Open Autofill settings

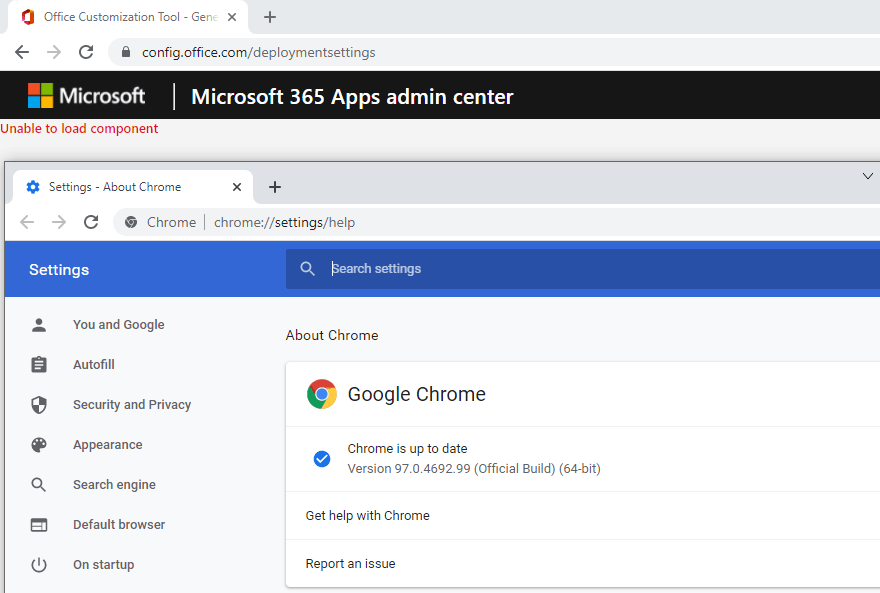tap(94, 365)
